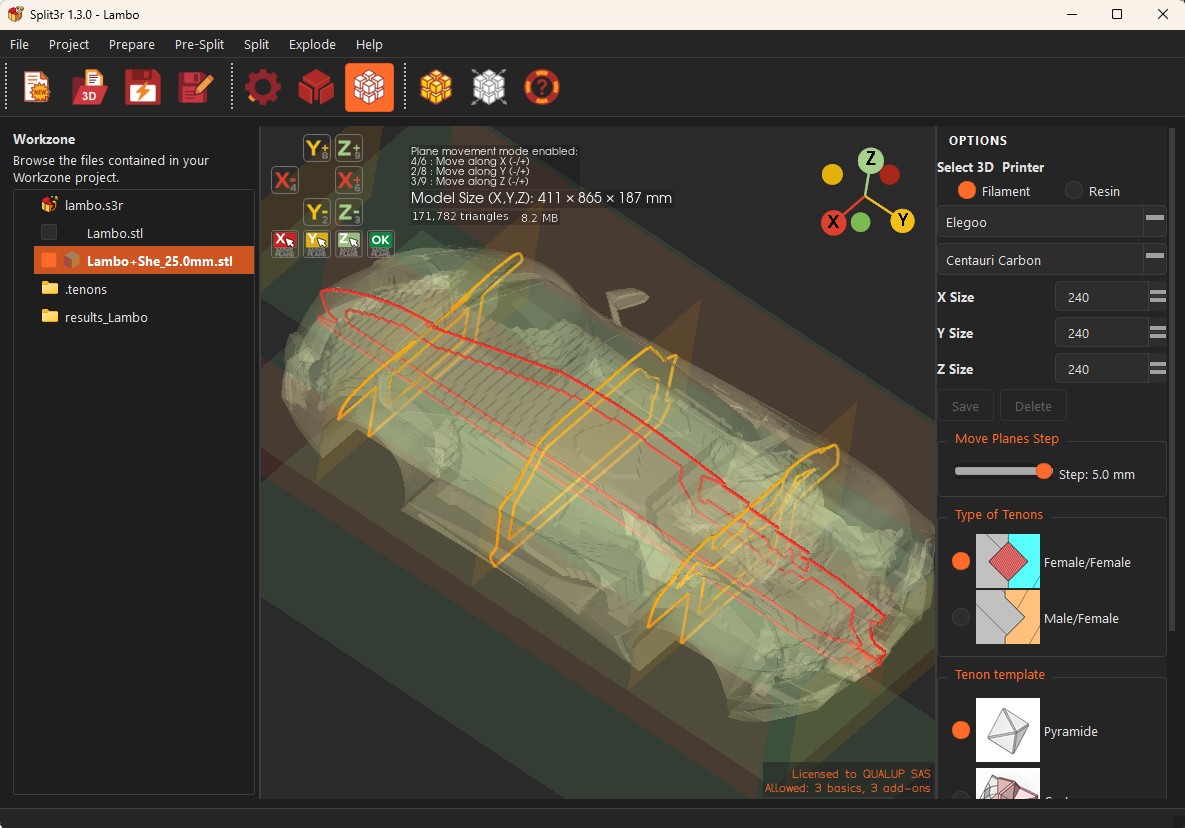Image resolution: width=1185 pixels, height=828 pixels.
Task: Adjust the X Size stepper control
Action: pos(1158,296)
